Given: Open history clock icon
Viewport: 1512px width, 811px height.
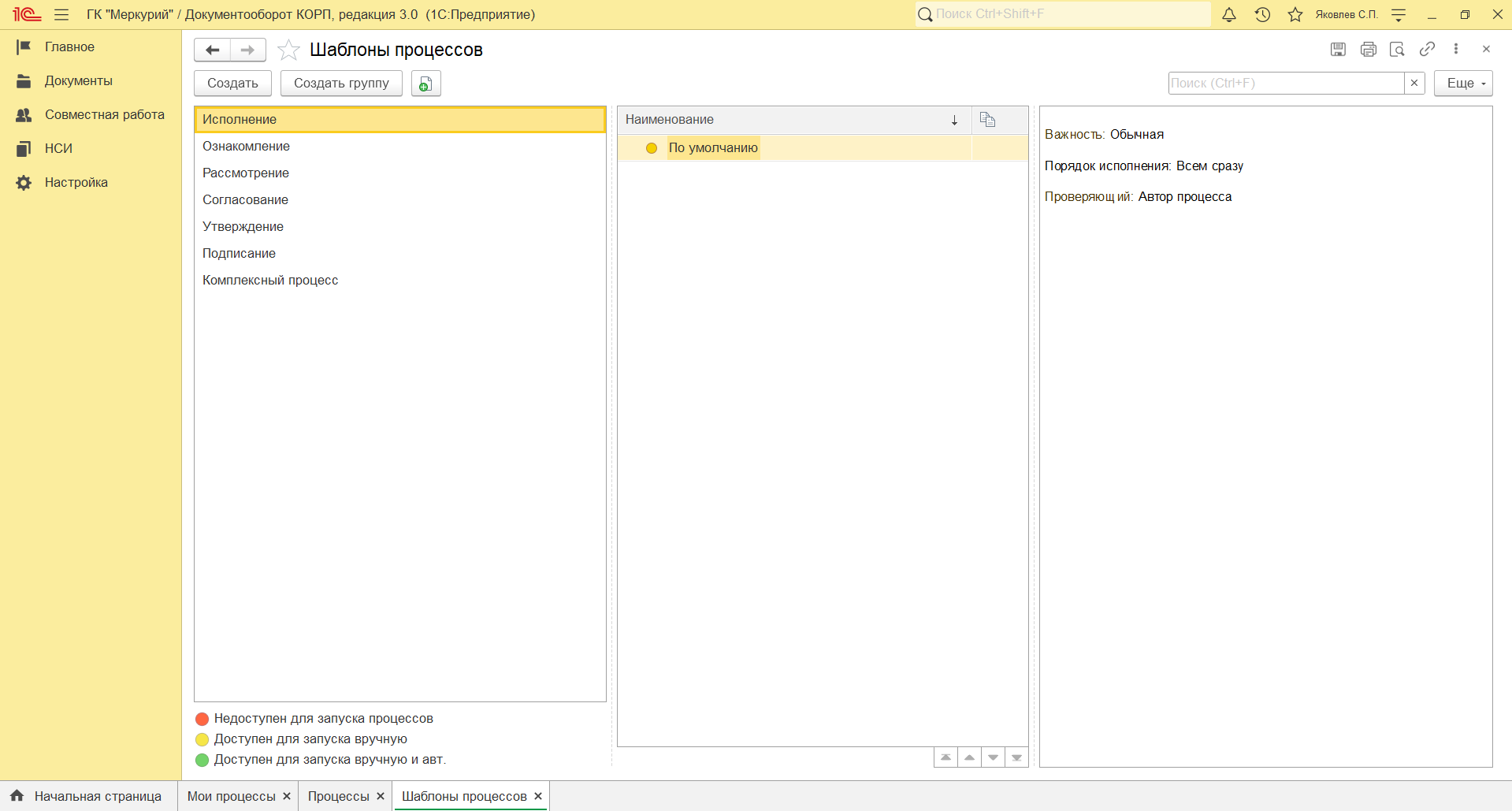Looking at the screenshot, I should (x=1262, y=14).
